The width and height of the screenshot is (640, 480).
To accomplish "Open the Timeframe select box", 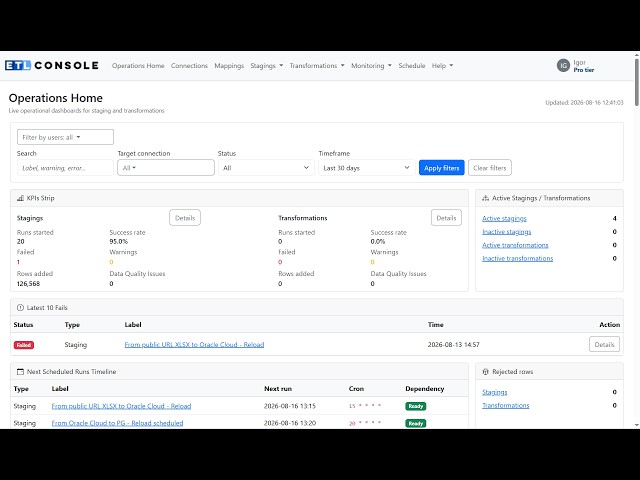I will pos(367,168).
